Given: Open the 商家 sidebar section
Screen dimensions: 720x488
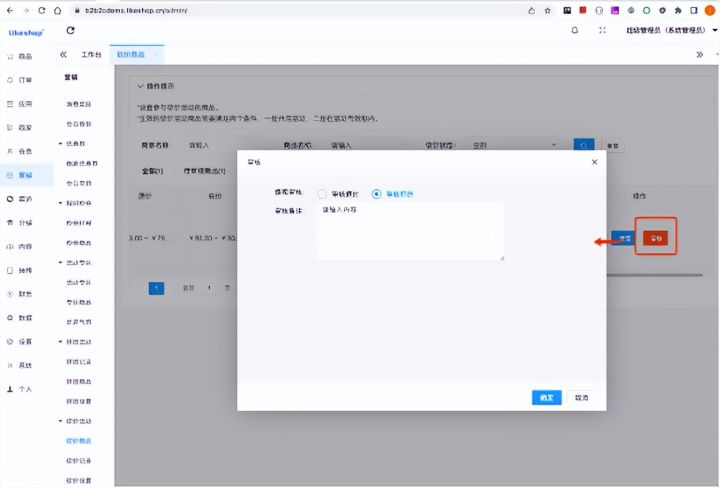Looking at the screenshot, I should [x=20, y=128].
